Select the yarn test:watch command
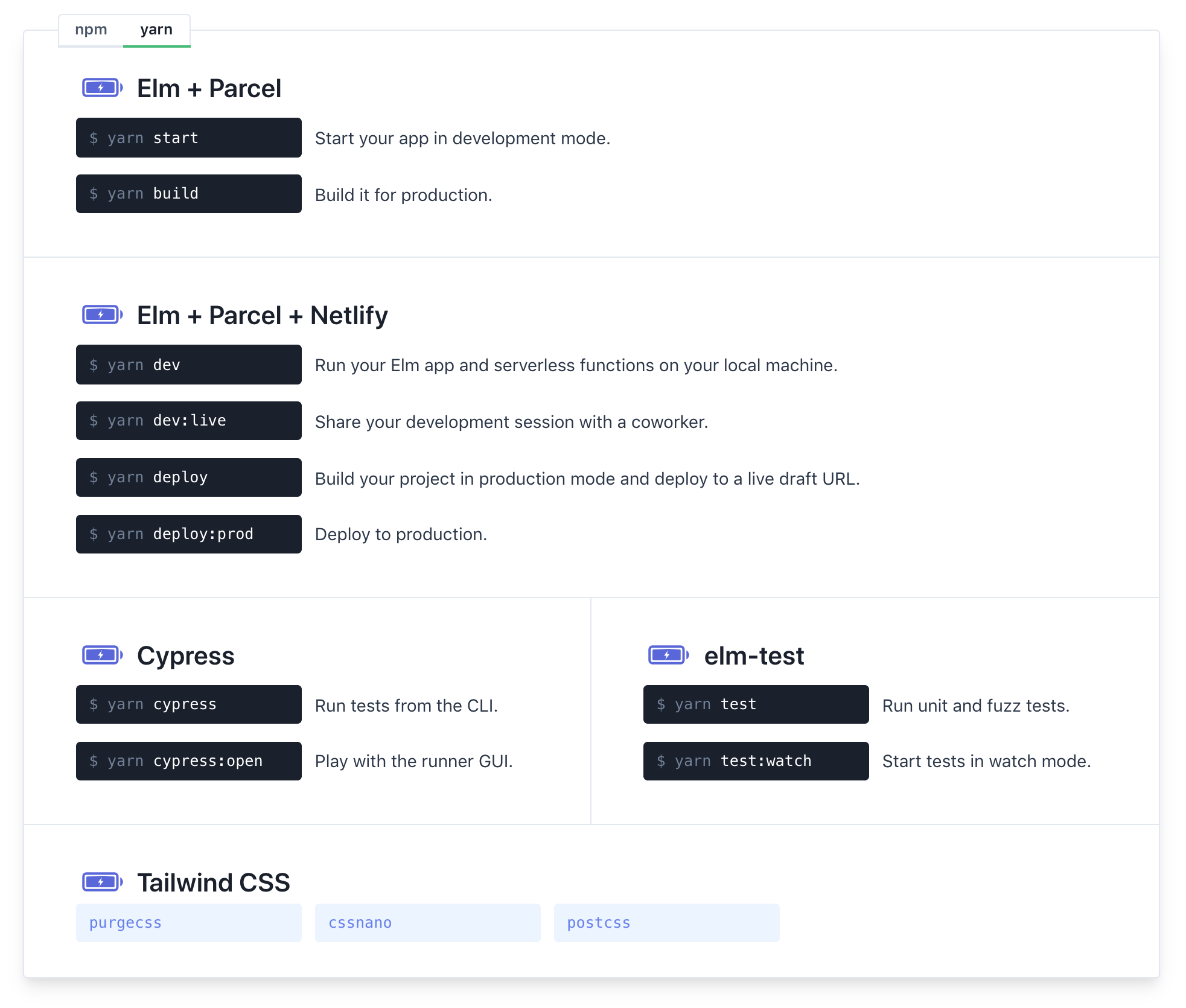The width and height of the screenshot is (1186, 1008). click(x=756, y=761)
